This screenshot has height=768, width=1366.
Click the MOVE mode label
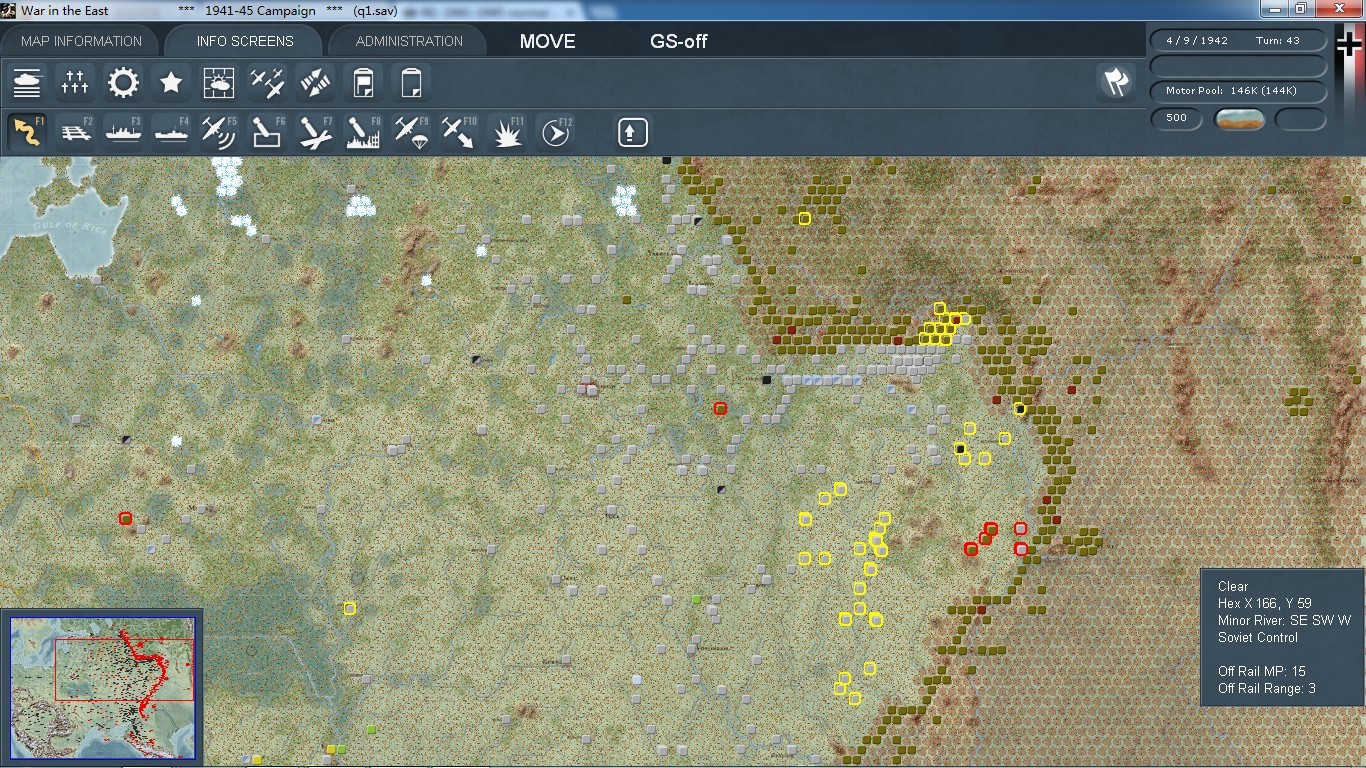click(x=547, y=42)
